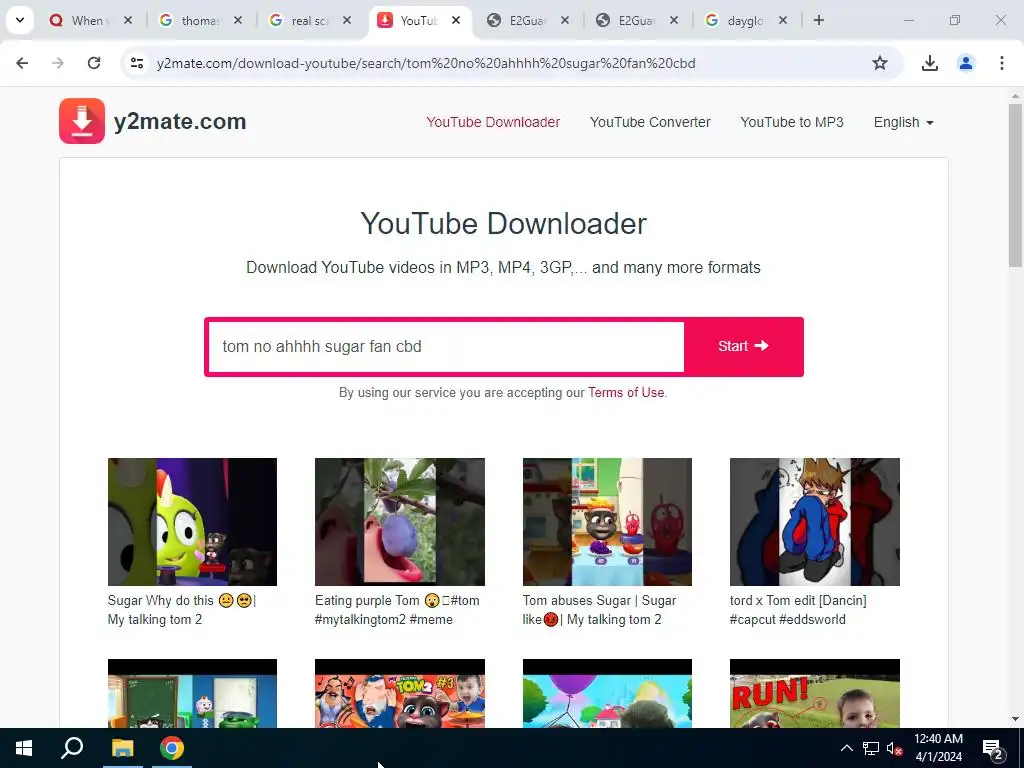Close the first E2Guardian tab
Image resolution: width=1024 pixels, height=768 pixels.
(565, 20)
